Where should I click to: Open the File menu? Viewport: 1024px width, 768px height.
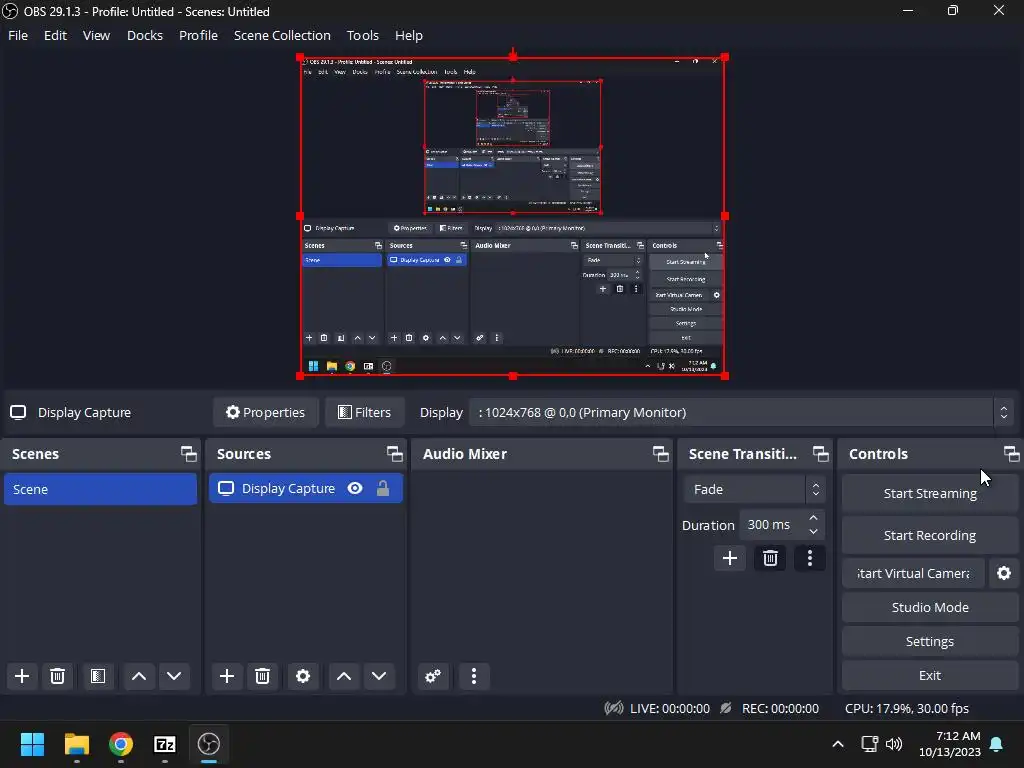tap(18, 35)
